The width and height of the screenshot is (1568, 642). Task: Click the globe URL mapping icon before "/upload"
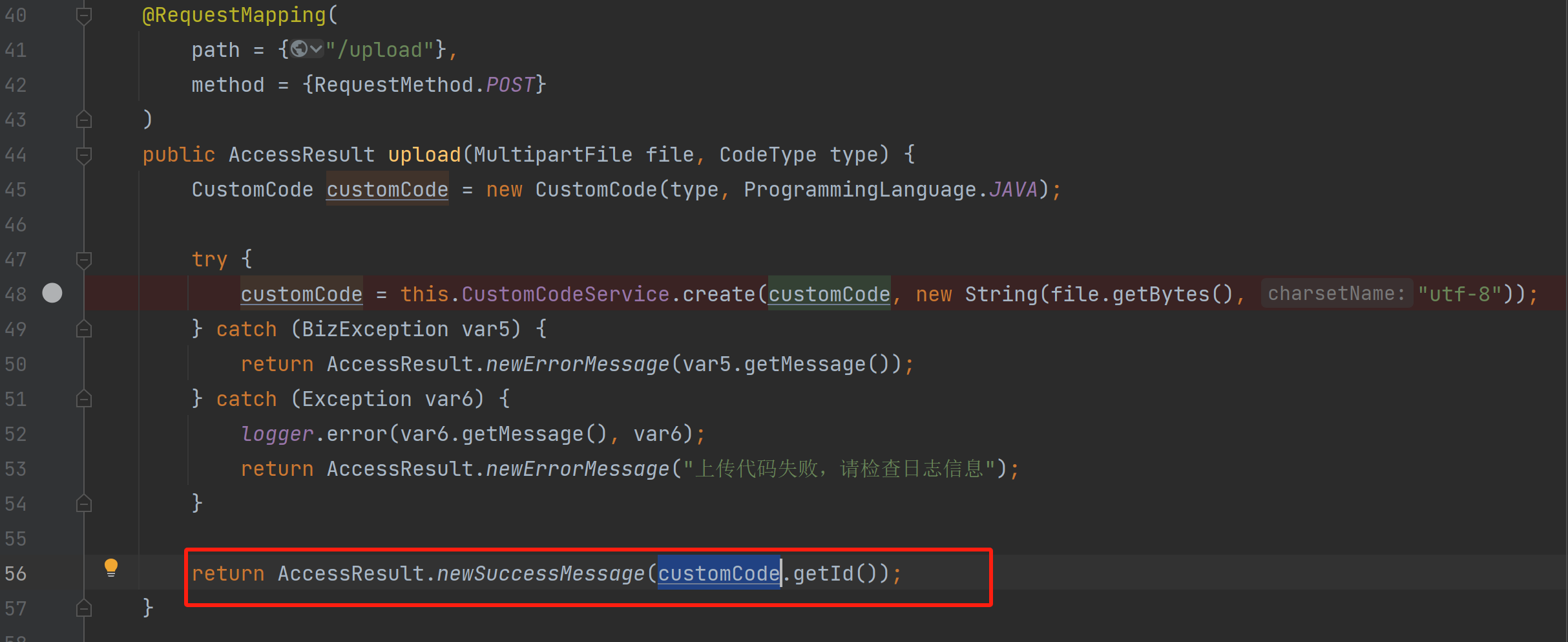(x=298, y=49)
